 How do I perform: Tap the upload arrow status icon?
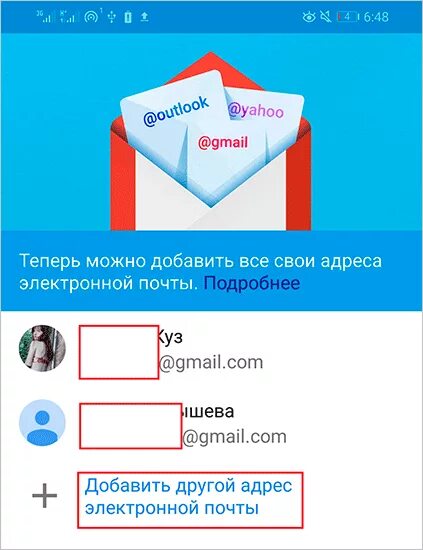tap(145, 17)
